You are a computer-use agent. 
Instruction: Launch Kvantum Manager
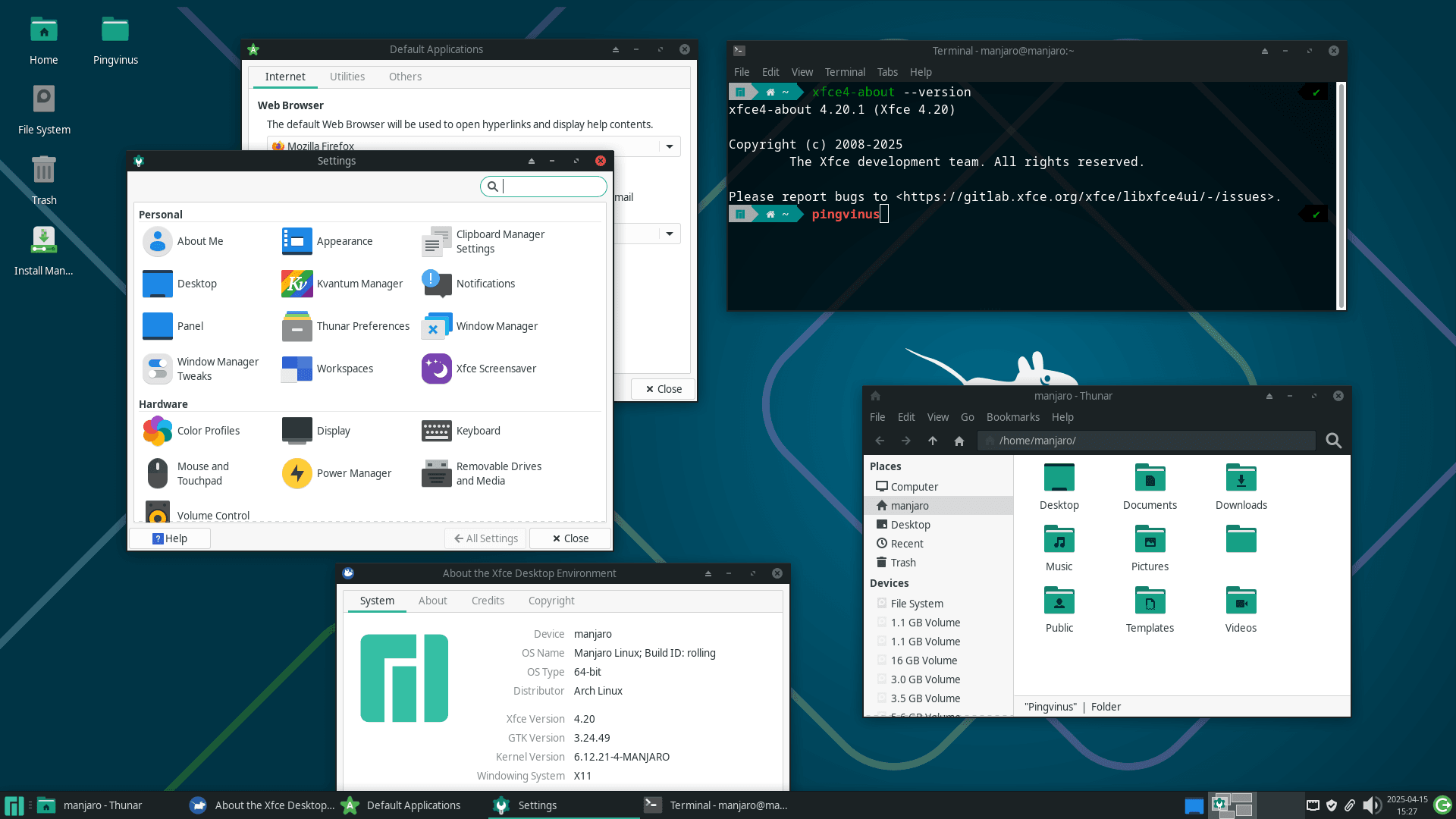tap(297, 284)
